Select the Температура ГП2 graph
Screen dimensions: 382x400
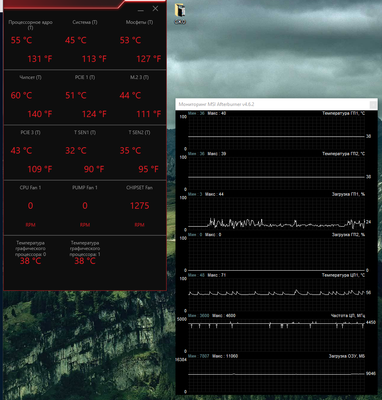click(277, 172)
